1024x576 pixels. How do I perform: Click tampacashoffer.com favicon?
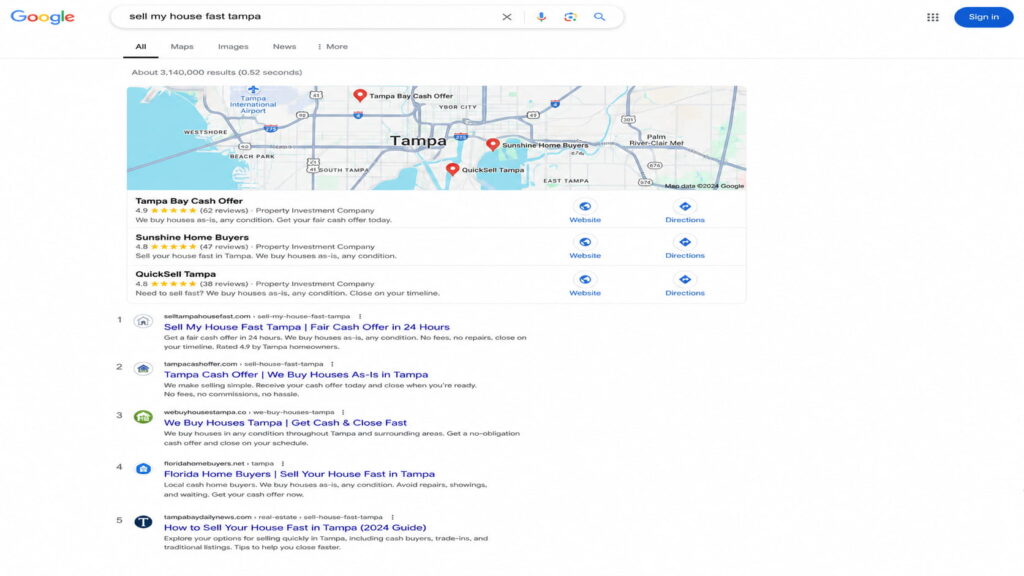143,369
